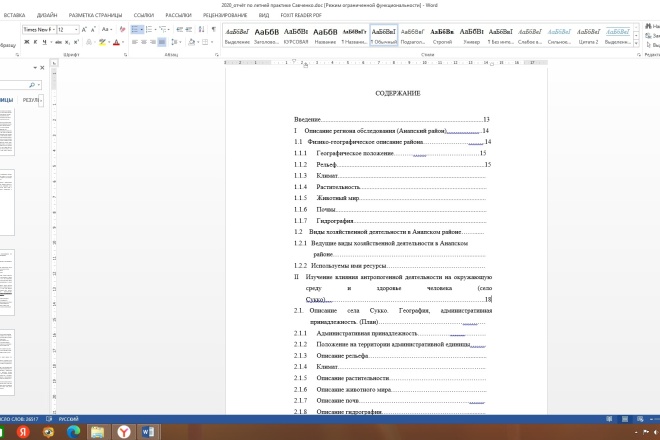The height and width of the screenshot is (440, 660).
Task: Open FOXIT READER PDF tab
Action: [x=301, y=15]
